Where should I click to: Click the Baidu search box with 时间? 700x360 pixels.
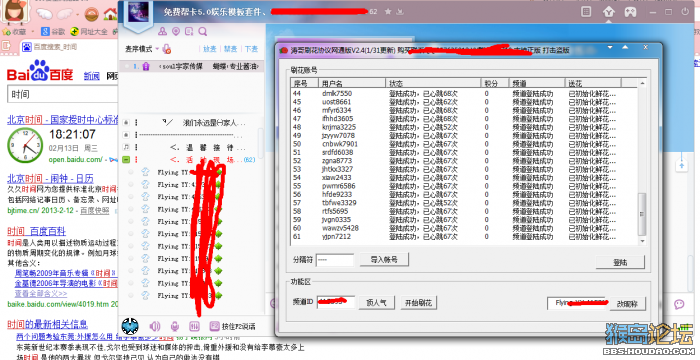[x=63, y=95]
